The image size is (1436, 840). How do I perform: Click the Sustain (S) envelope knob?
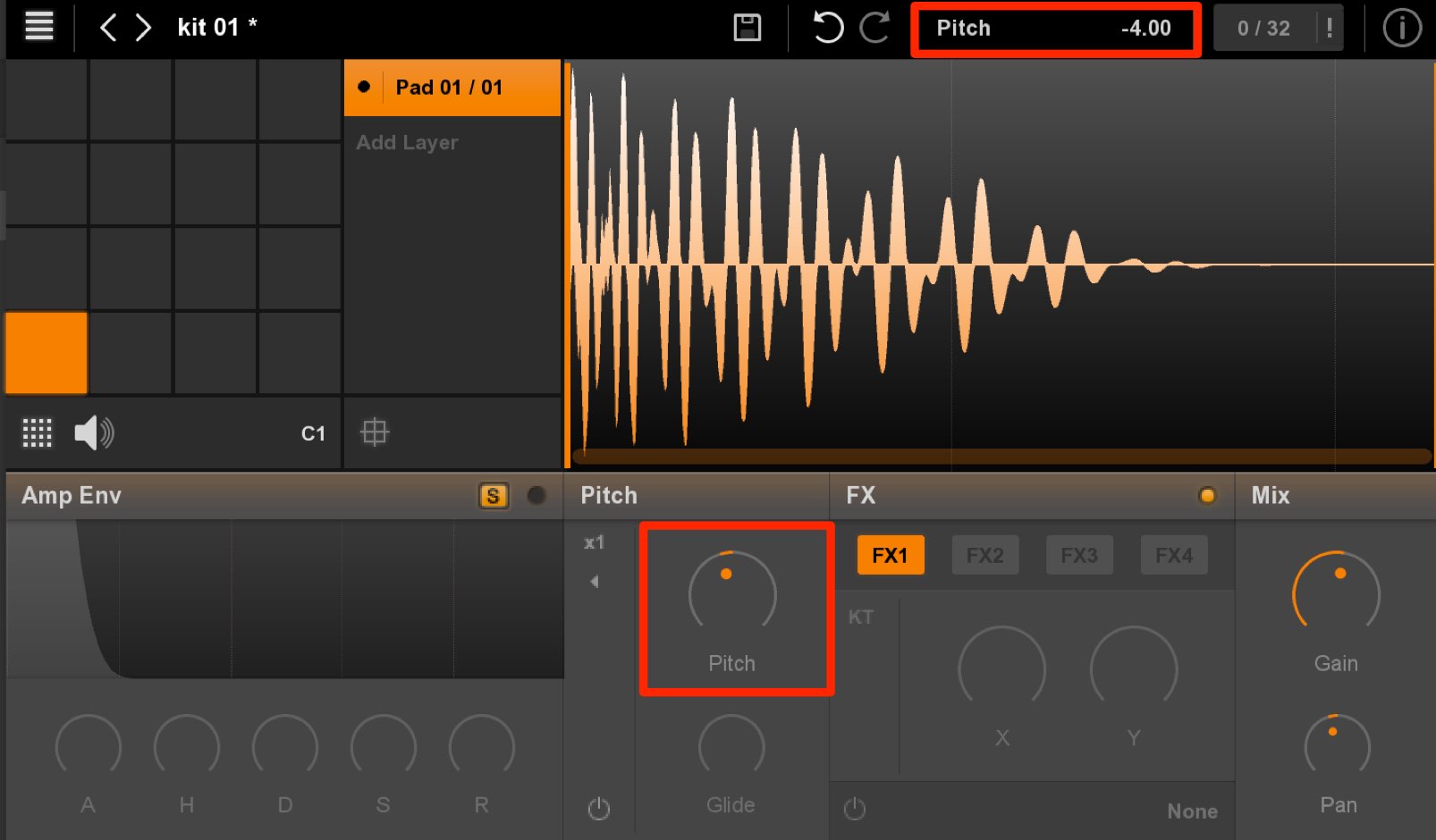pos(383,746)
